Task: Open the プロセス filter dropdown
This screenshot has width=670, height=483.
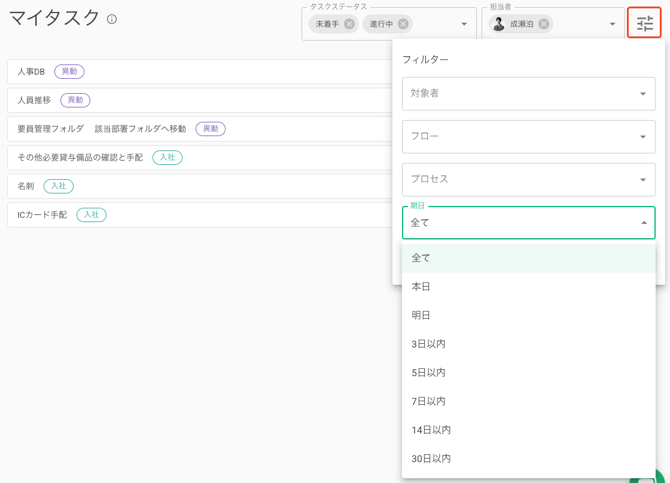Action: [529, 180]
